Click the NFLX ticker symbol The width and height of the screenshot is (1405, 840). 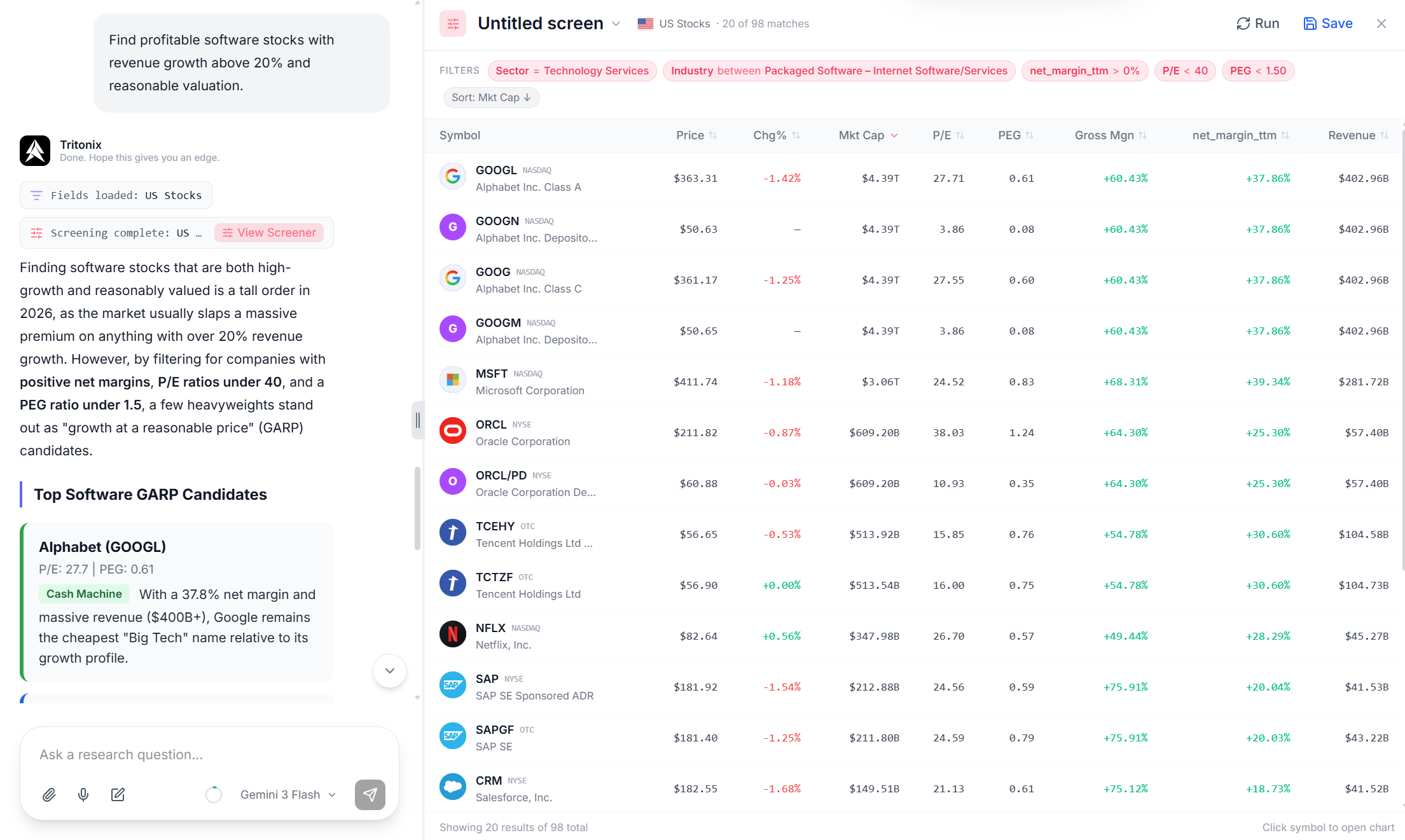pos(490,628)
